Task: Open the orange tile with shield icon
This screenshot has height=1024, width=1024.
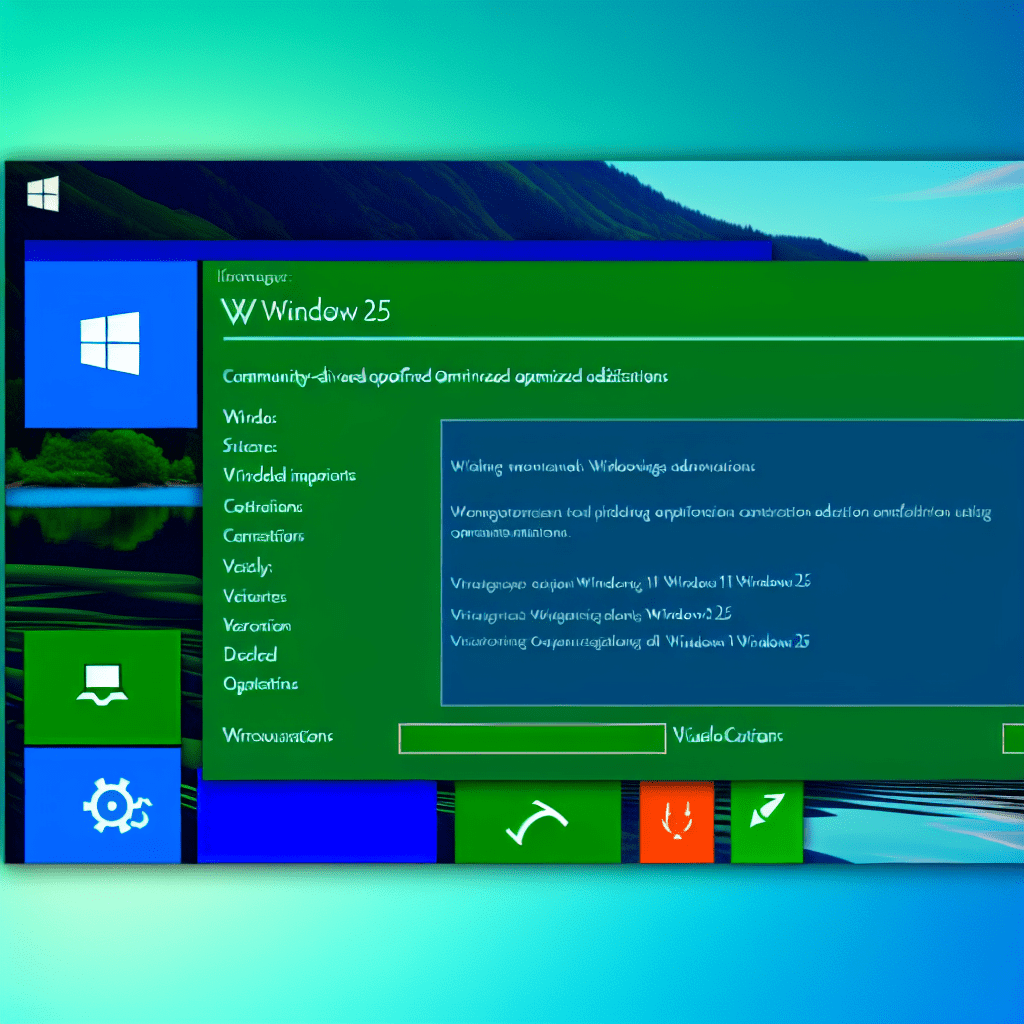Action: [x=676, y=821]
